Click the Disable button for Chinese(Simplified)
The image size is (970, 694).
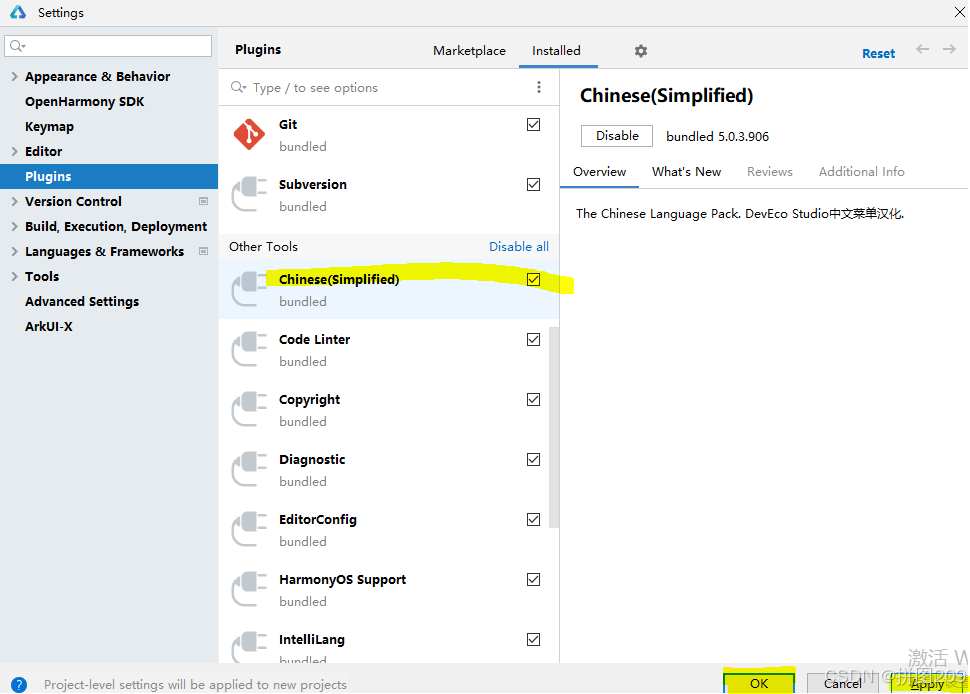[x=617, y=135]
